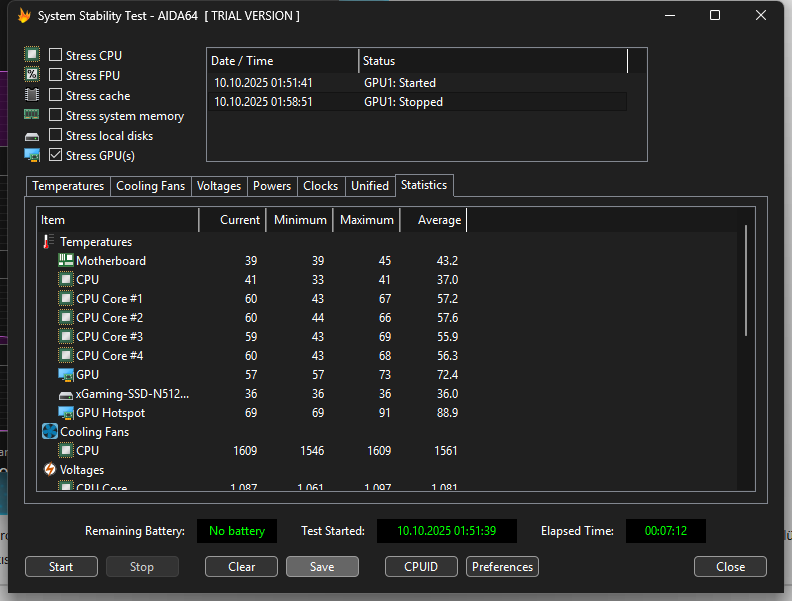The image size is (792, 601).
Task: Click the monitor icon beside Stress GPU(s)
Action: coord(32,156)
